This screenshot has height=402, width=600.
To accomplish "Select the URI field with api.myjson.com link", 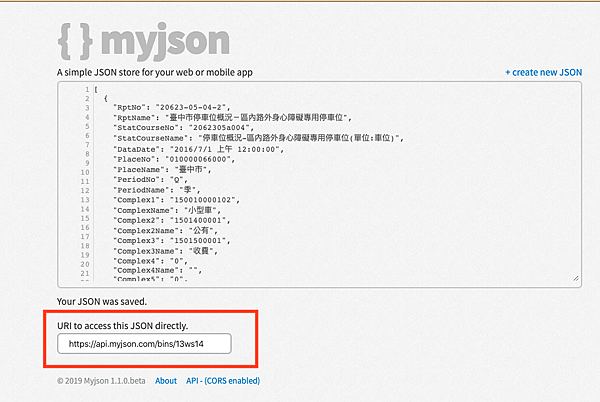I will [x=144, y=343].
